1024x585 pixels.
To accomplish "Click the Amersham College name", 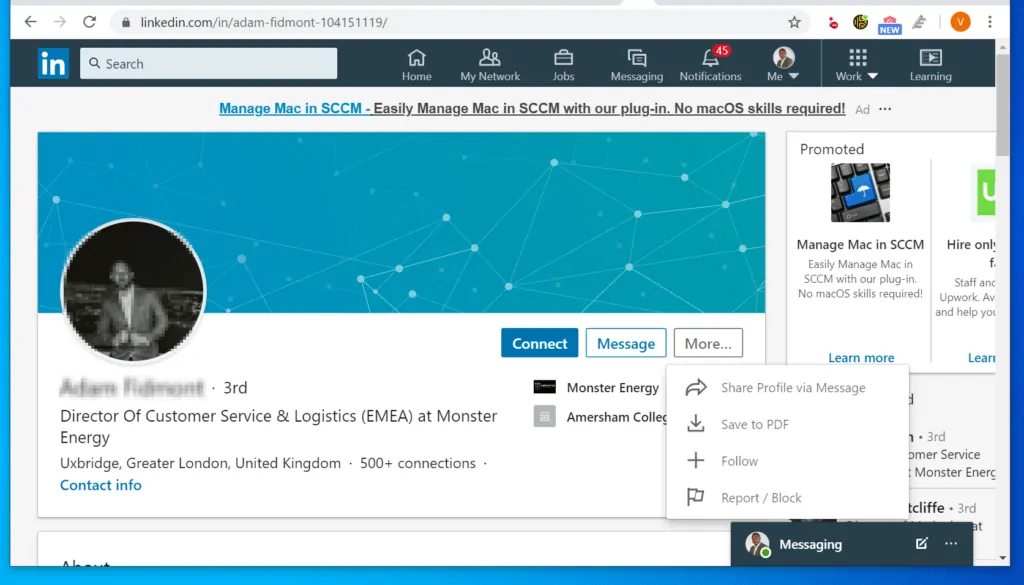I will point(616,417).
